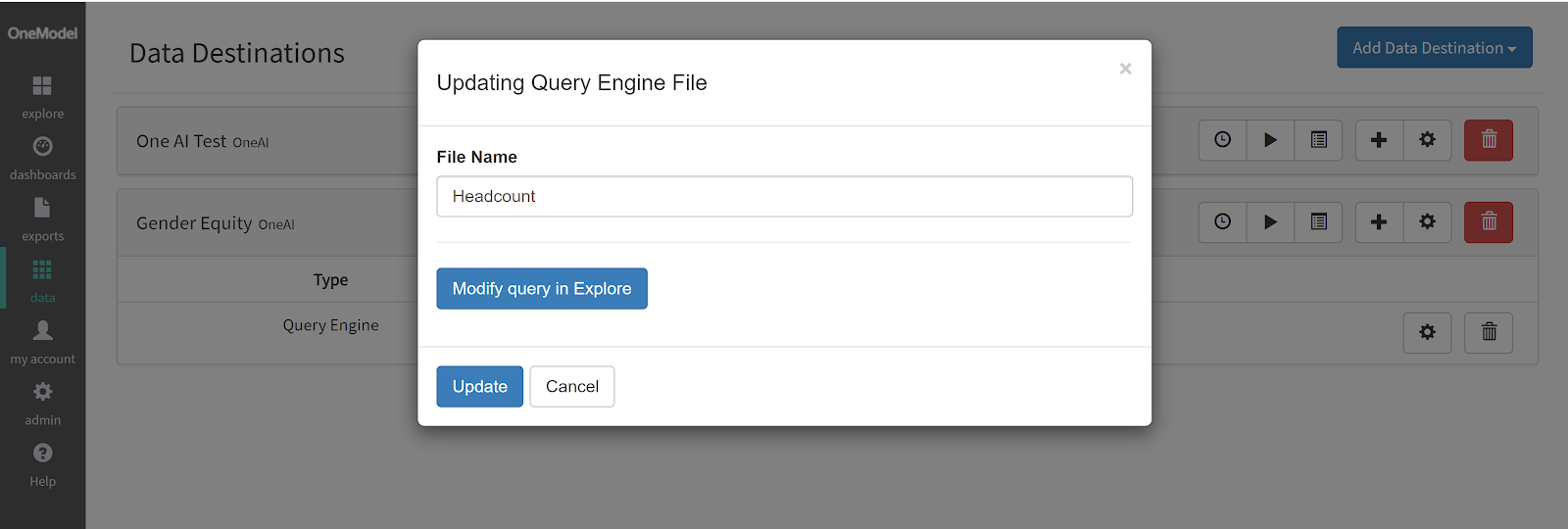Open the exports page icon
The image size is (1568, 529).
coord(42,208)
